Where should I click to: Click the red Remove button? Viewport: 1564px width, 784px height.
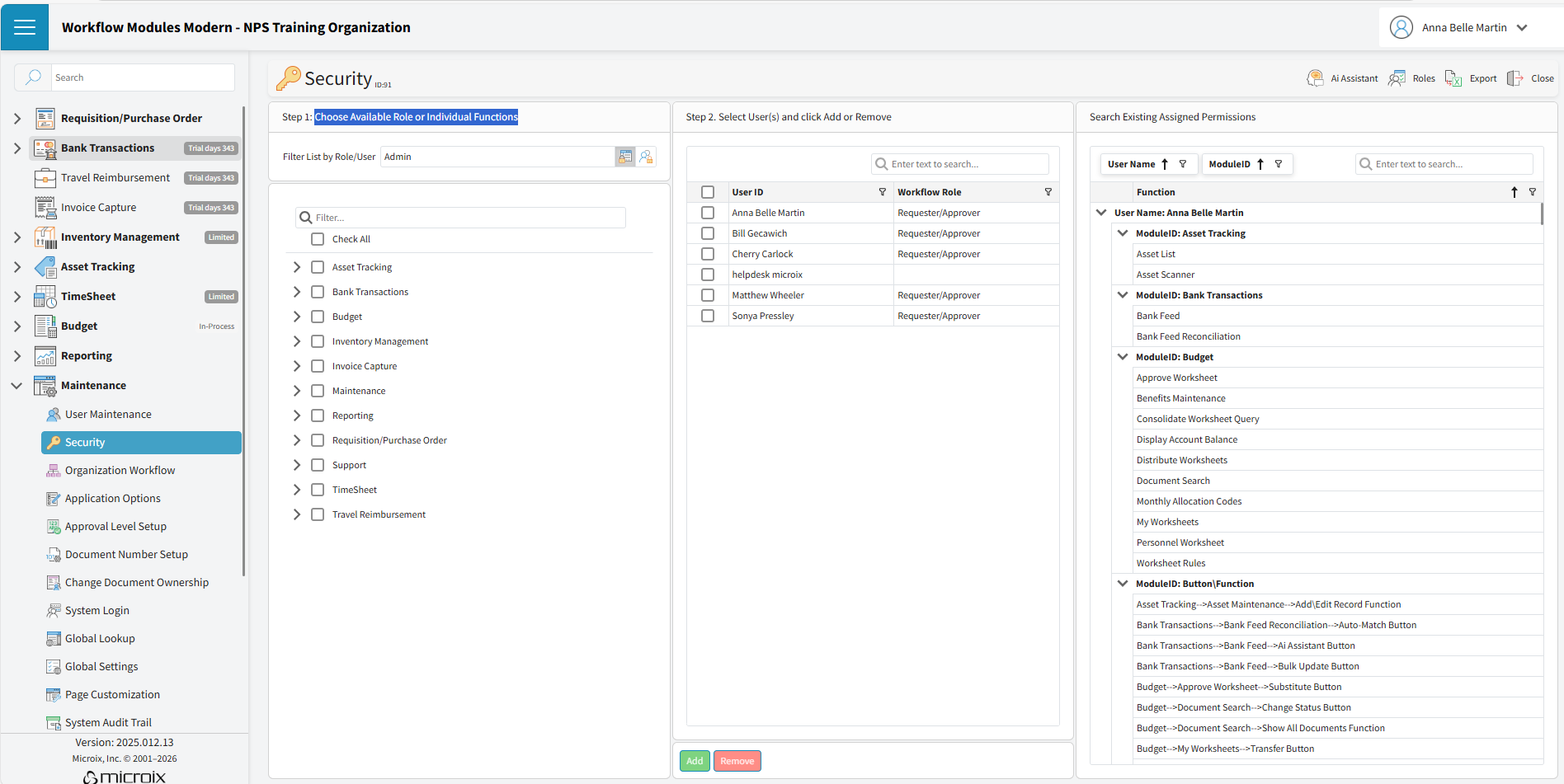tap(737, 761)
